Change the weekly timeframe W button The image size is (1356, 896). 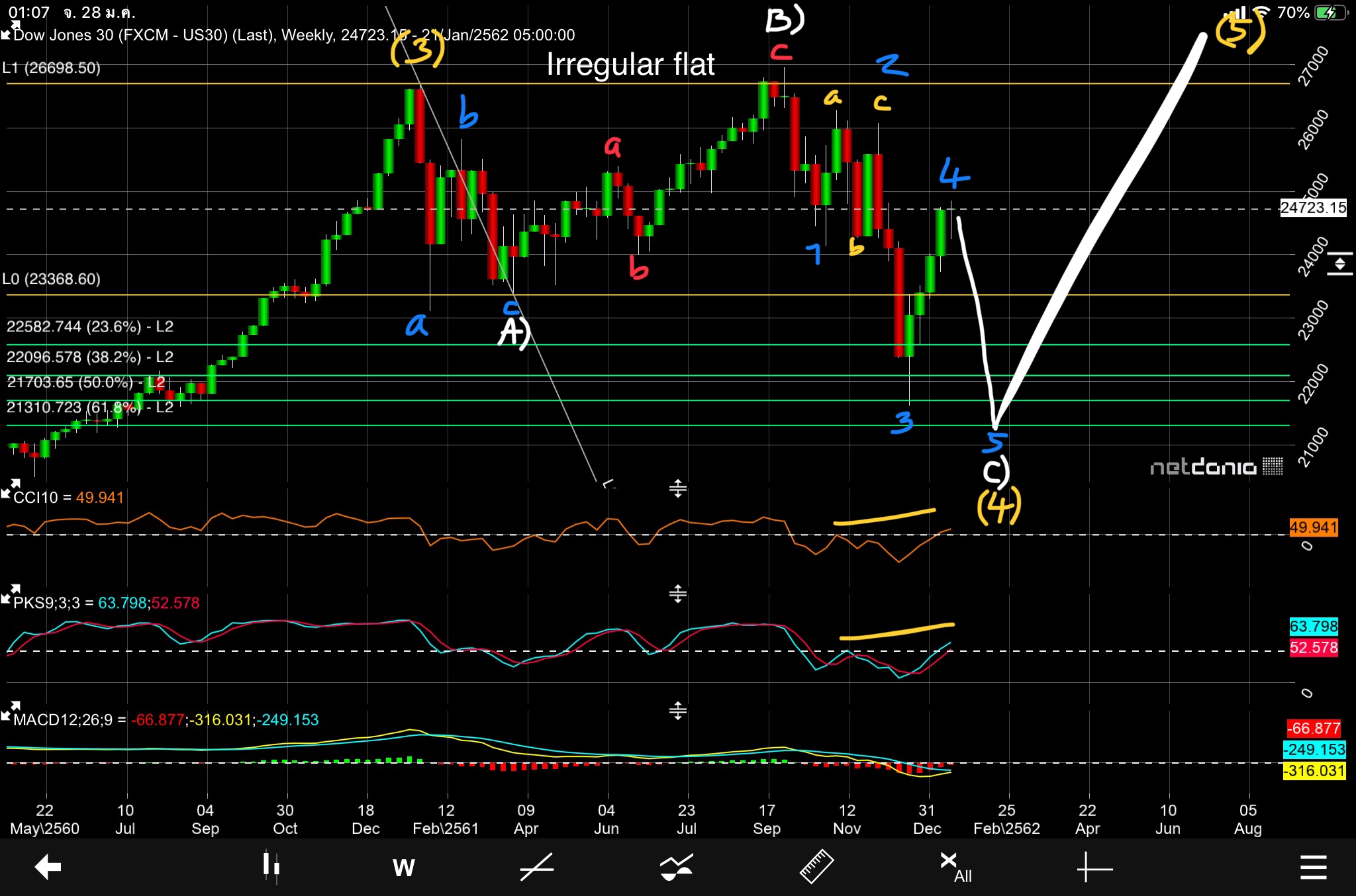tap(403, 867)
